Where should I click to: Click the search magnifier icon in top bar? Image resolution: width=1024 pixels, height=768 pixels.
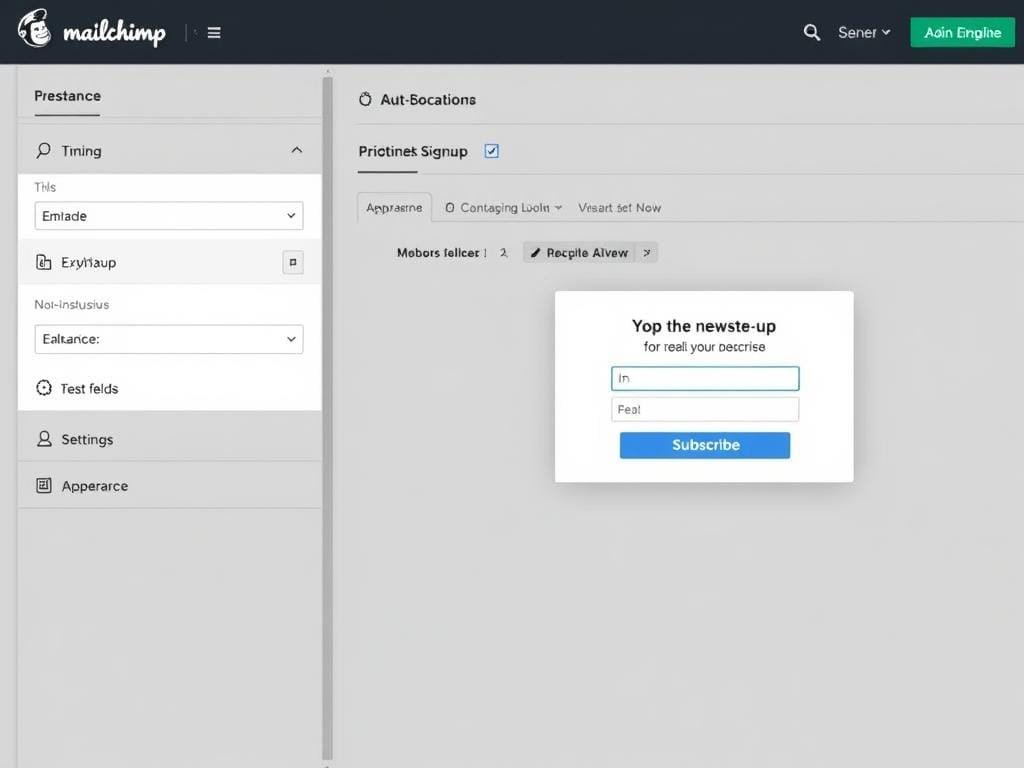tap(811, 32)
